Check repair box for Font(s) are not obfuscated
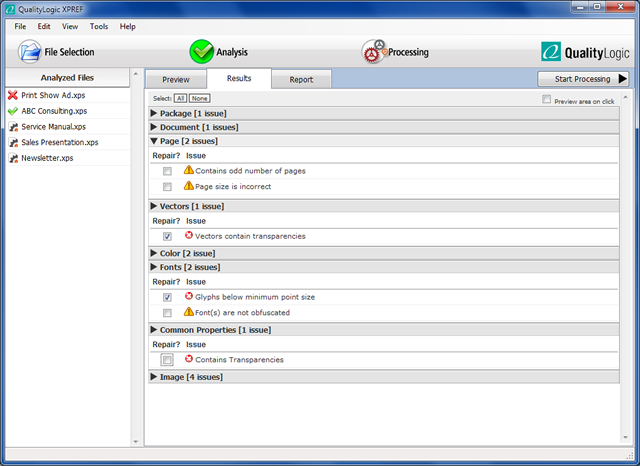The image size is (640, 466). (167, 313)
